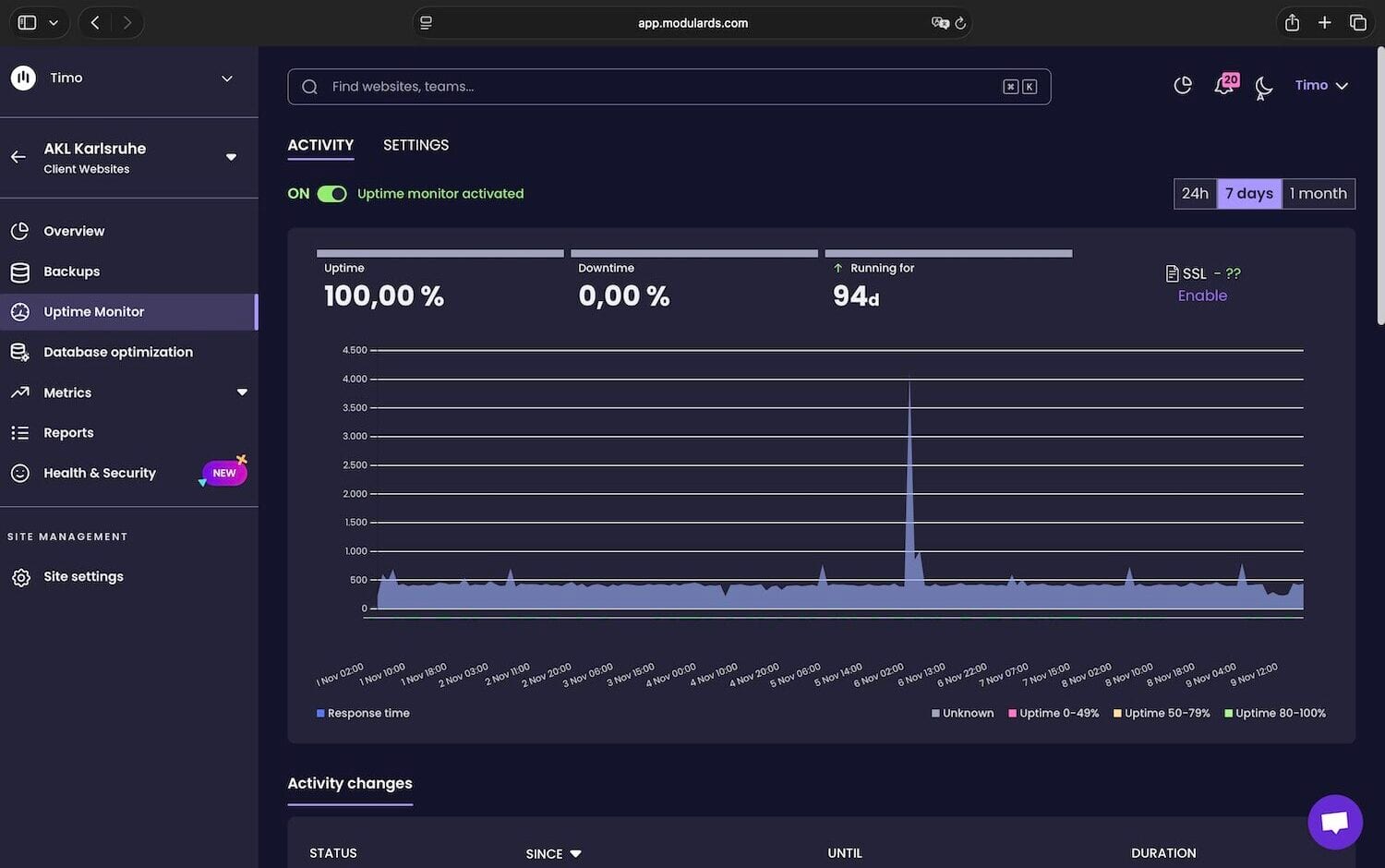
Task: Select the Uptime Monitor icon
Action: (20, 311)
